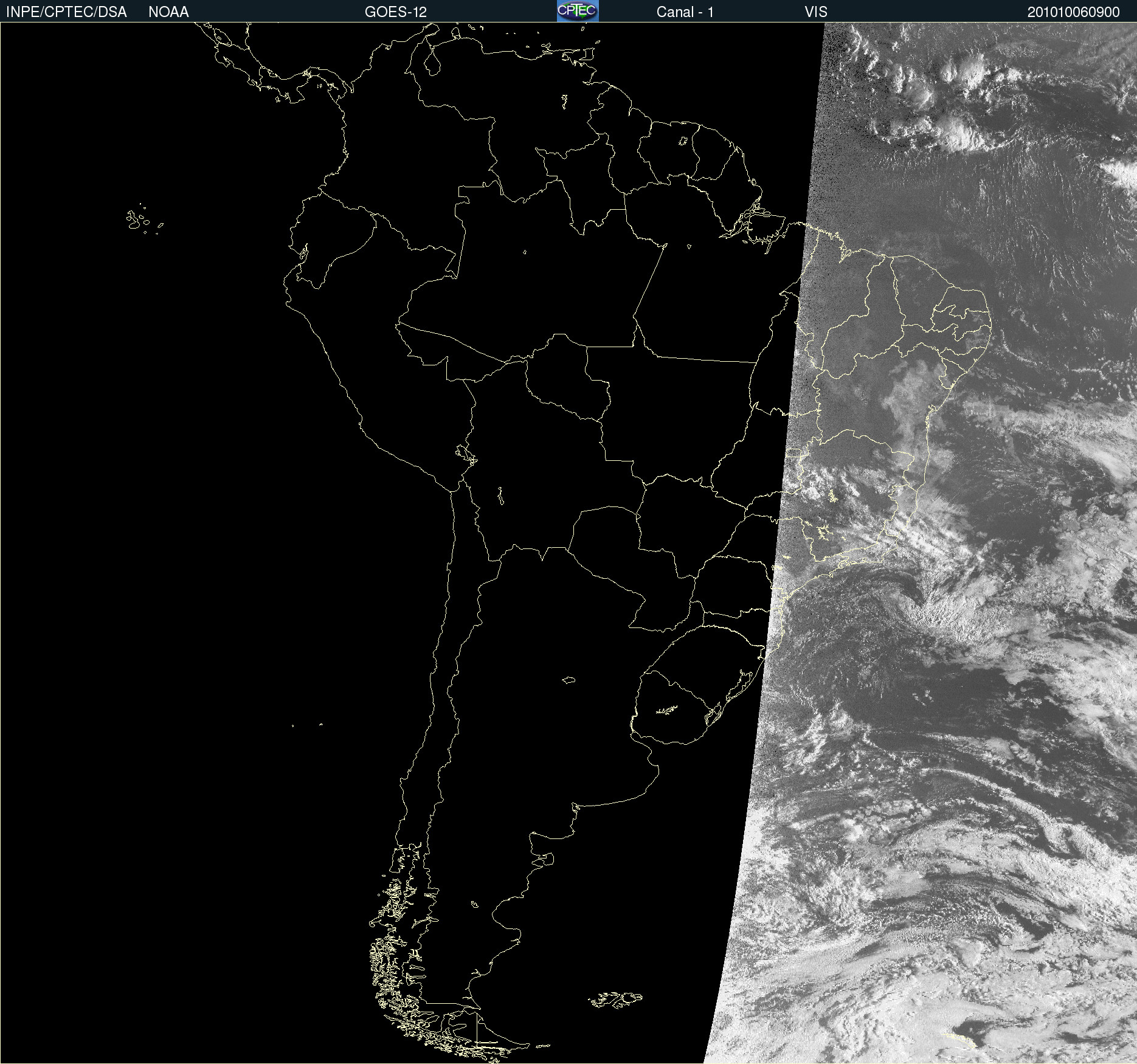Select the GOES-12 satellite label
The image size is (1137, 1064).
pyautogui.click(x=396, y=12)
